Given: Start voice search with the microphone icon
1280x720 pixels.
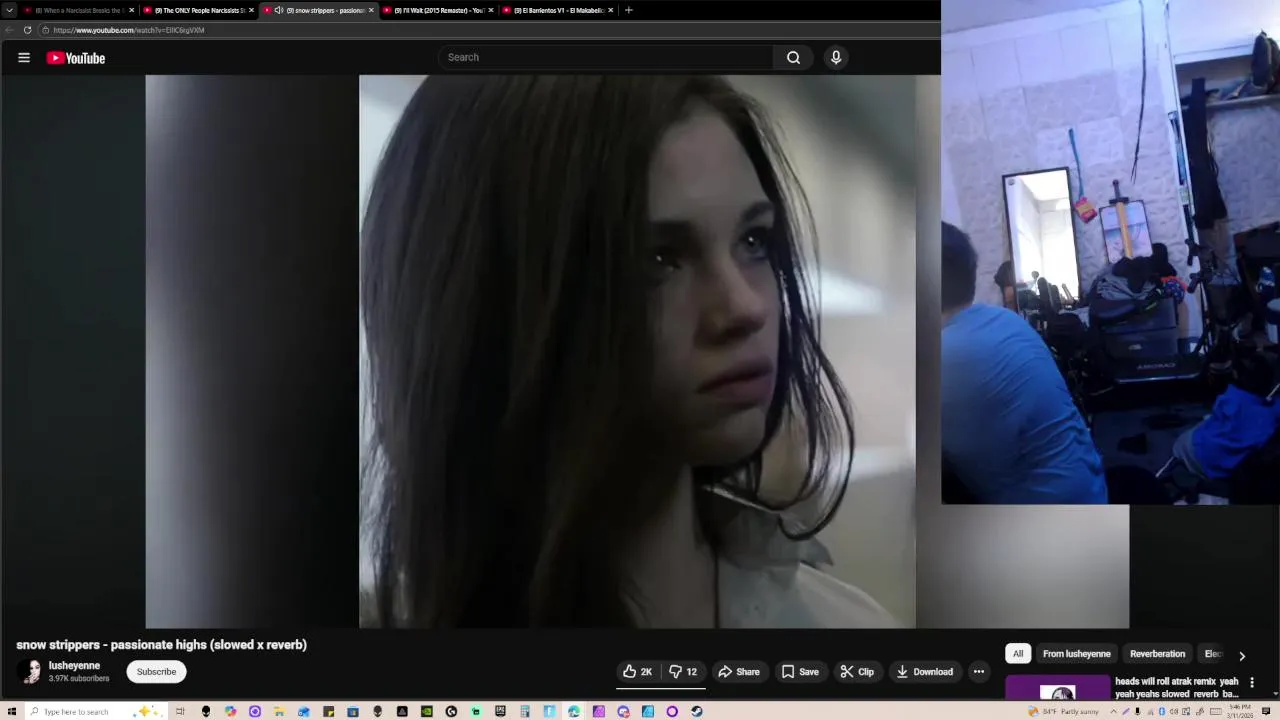Looking at the screenshot, I should [x=836, y=58].
